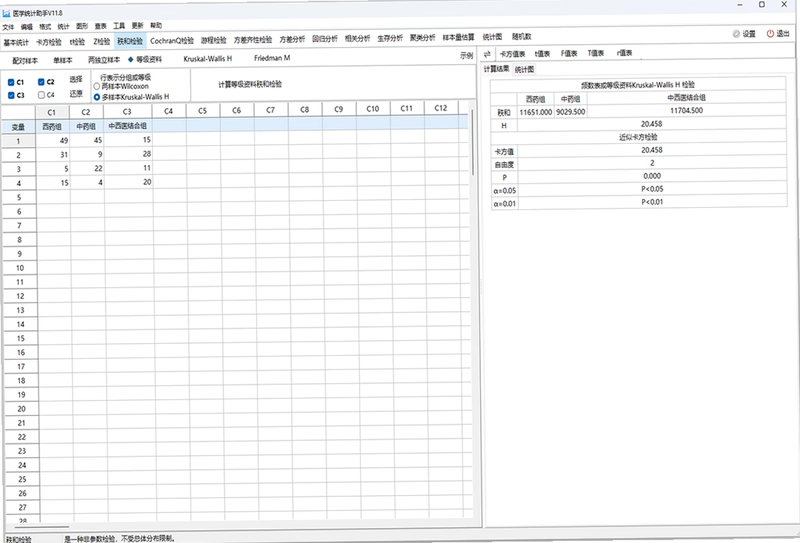
Task: Open the 编辑 menu
Action: [x=27, y=27]
